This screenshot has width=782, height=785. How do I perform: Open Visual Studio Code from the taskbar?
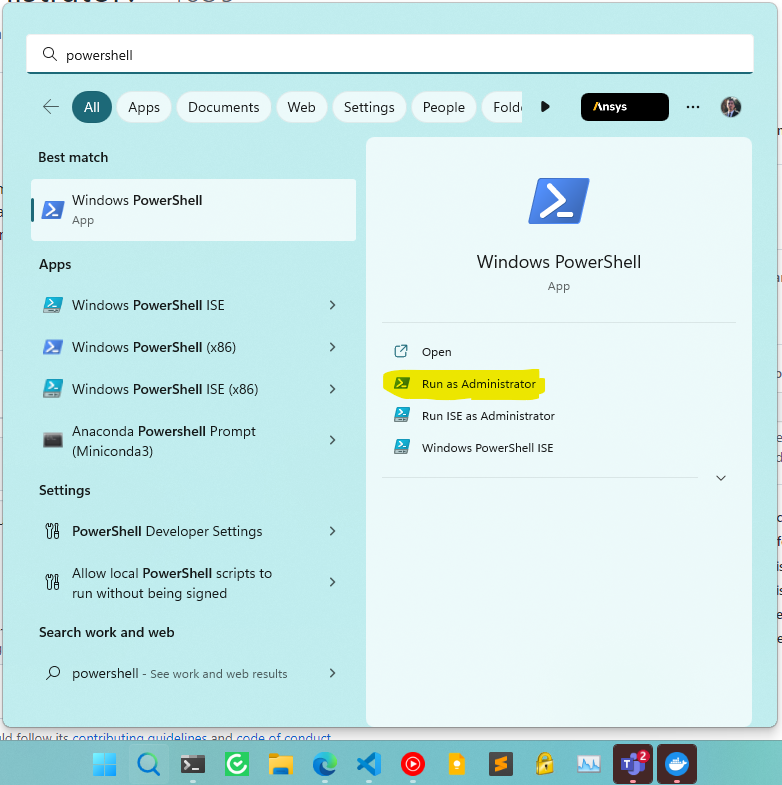[369, 764]
